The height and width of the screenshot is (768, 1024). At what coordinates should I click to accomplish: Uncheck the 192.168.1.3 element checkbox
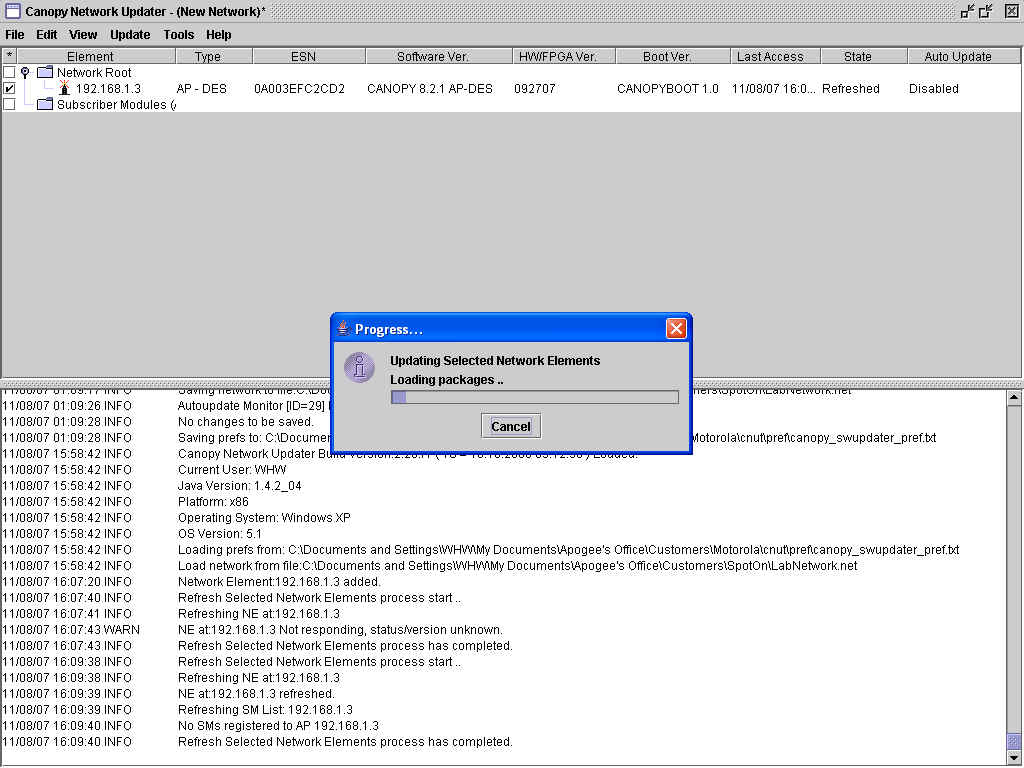[x=10, y=89]
